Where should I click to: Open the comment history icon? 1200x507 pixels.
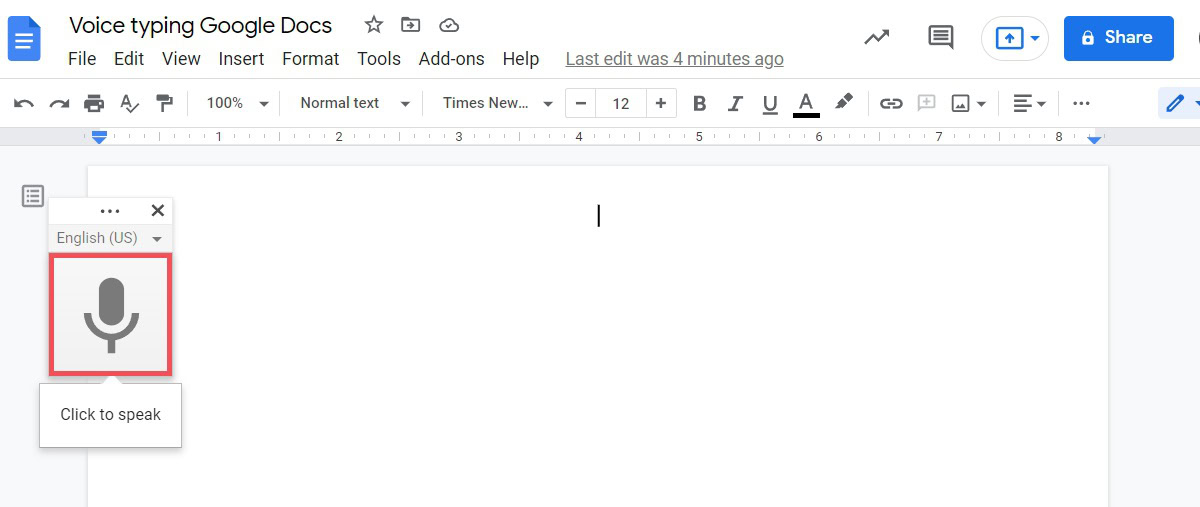tap(940, 37)
